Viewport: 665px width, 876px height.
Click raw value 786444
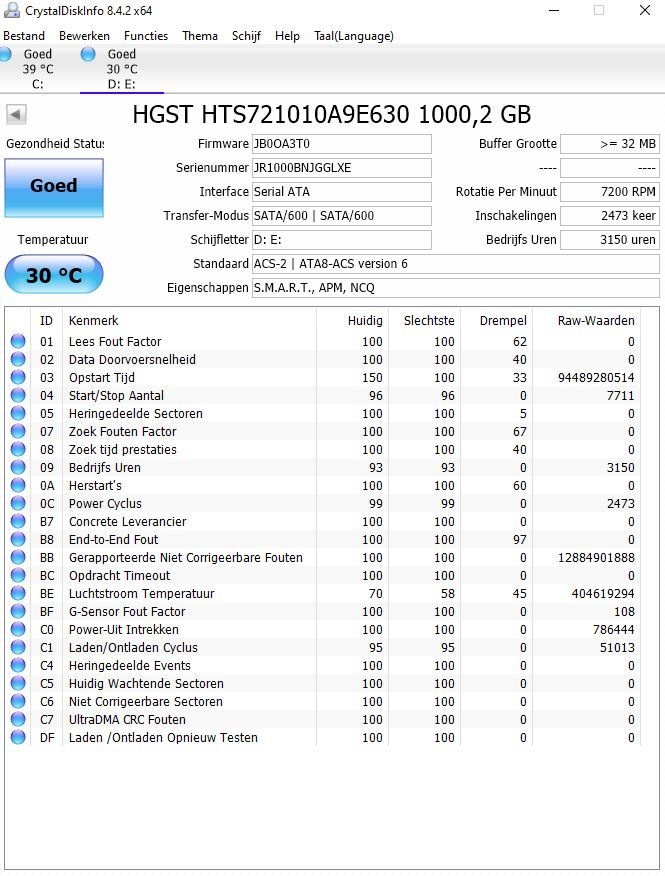click(614, 630)
